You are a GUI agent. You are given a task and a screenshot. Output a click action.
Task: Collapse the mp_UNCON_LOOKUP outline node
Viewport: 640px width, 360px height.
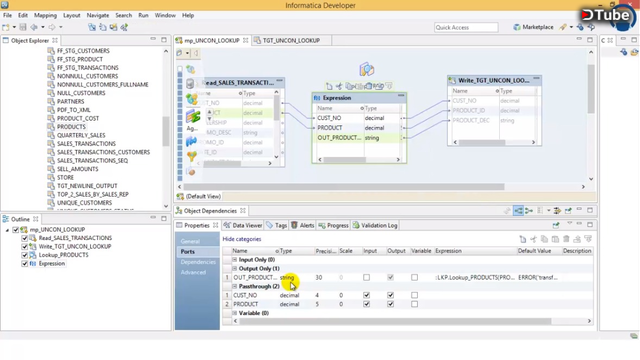click(7, 230)
